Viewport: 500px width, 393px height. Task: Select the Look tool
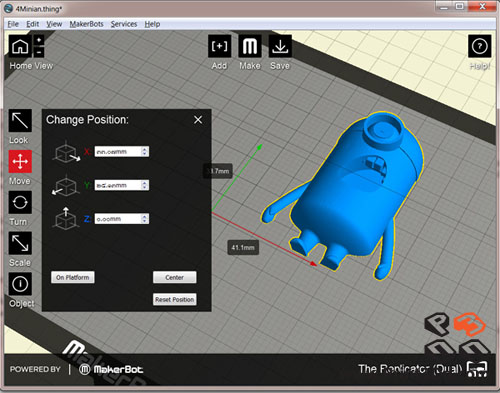coord(20,121)
